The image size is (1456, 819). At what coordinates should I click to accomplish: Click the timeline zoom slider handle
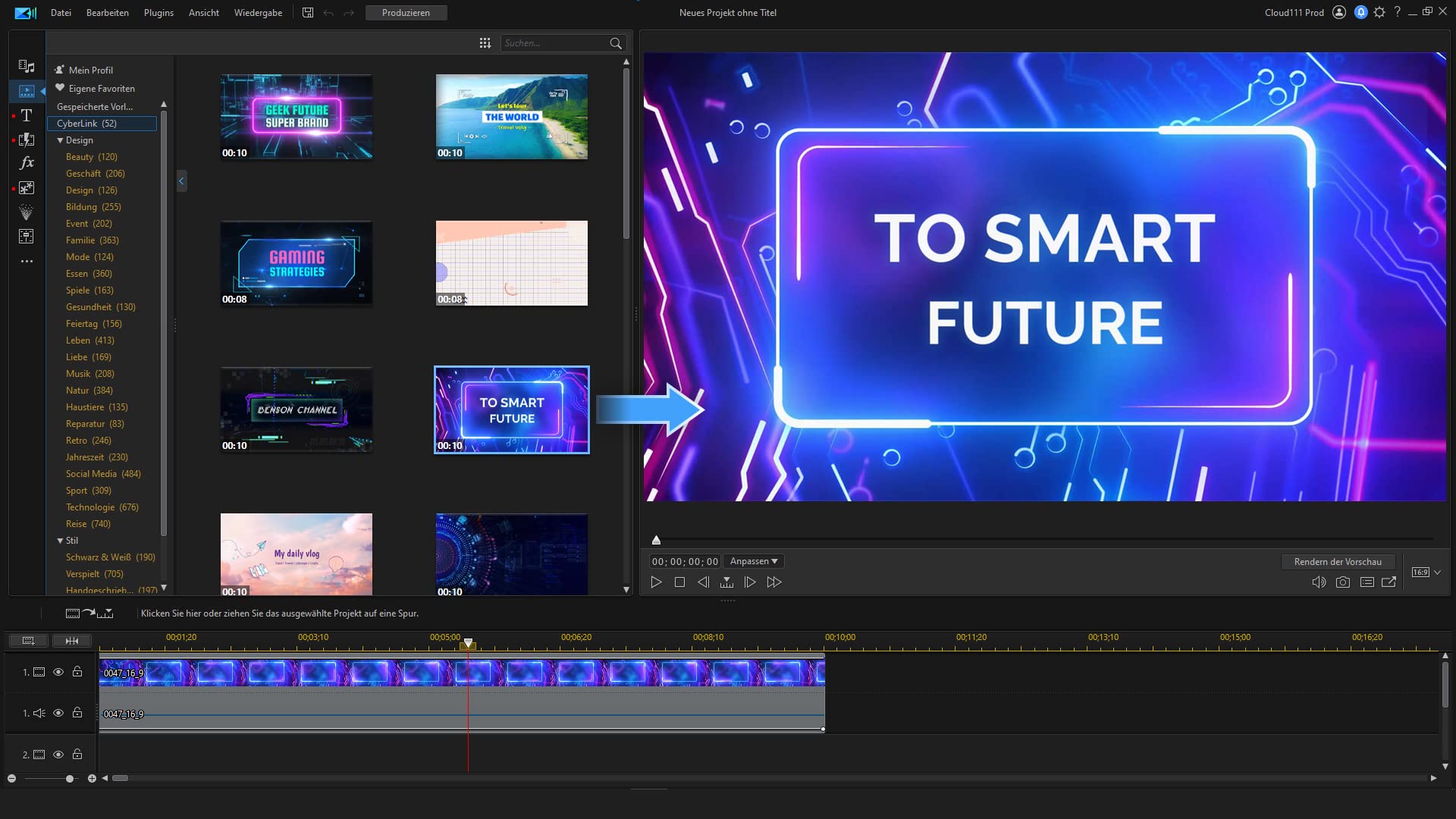pos(70,779)
